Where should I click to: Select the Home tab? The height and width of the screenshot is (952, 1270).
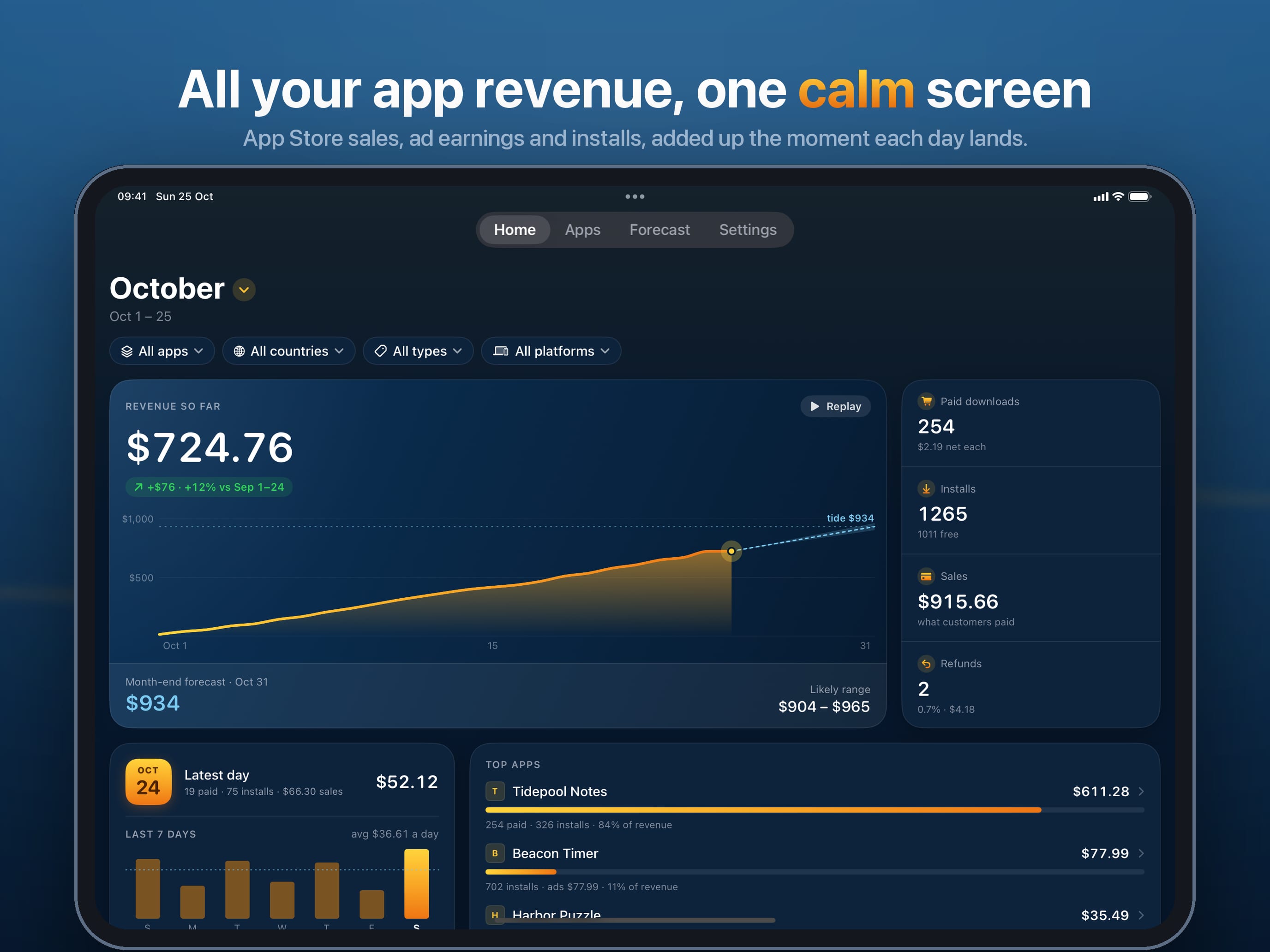515,230
